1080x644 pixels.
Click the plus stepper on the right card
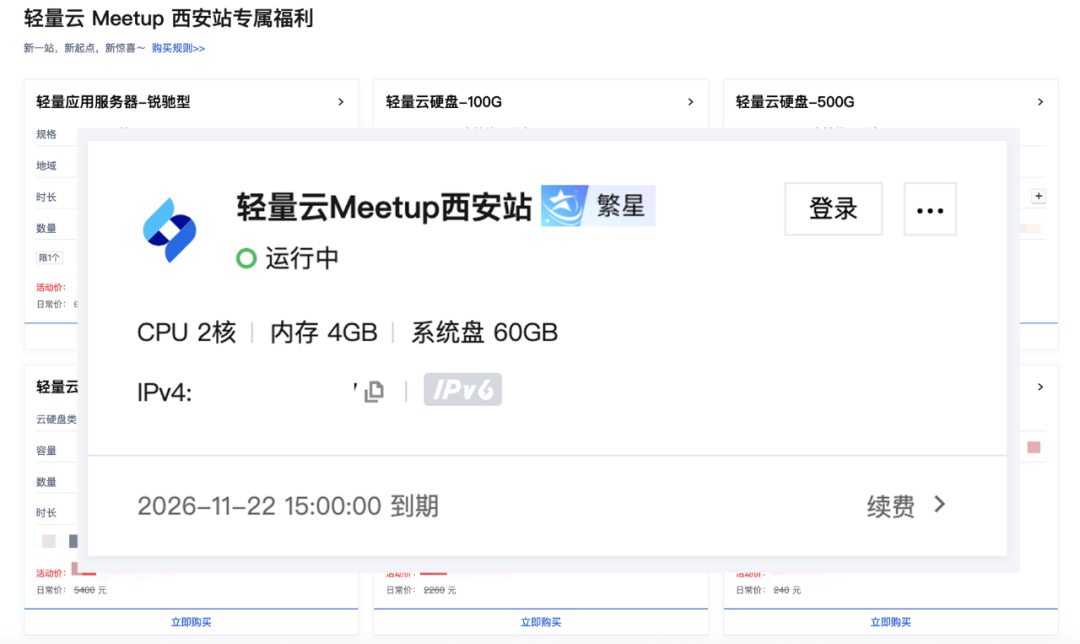point(1039,196)
